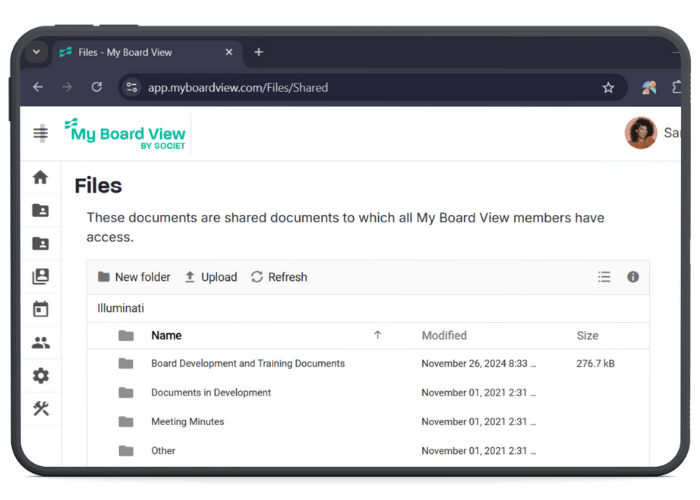
Task: Click folder icon of Other row
Action: point(126,450)
